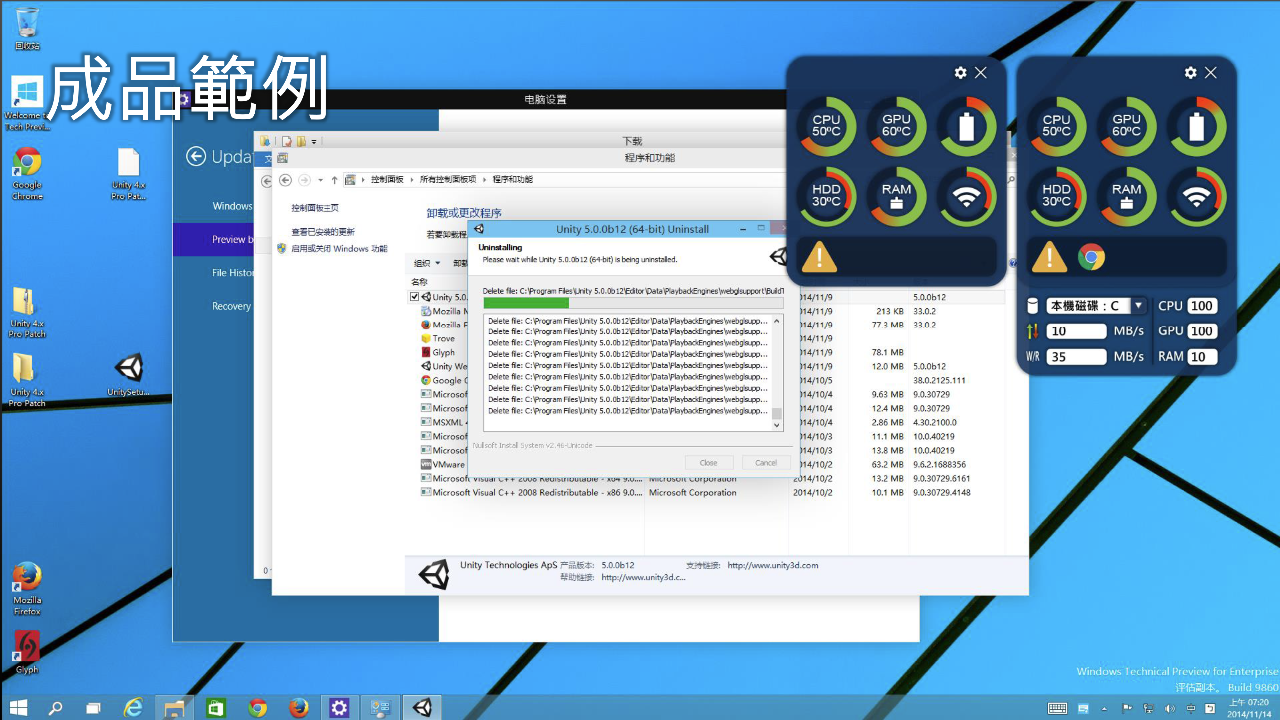Click W/R speed field showing 35
This screenshot has height=720, width=1280.
(x=1076, y=356)
